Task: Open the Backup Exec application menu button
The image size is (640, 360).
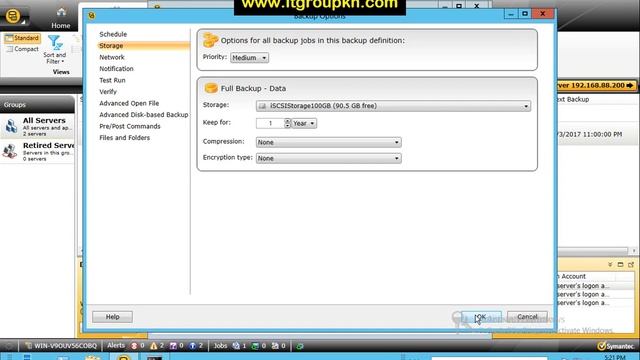Action: pos(14,17)
